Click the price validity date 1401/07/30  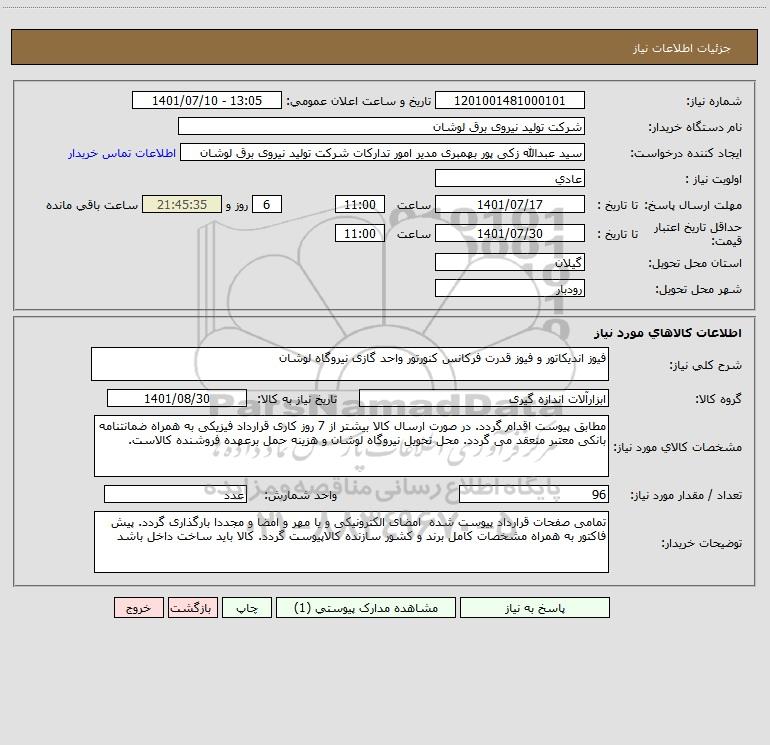[510, 233]
